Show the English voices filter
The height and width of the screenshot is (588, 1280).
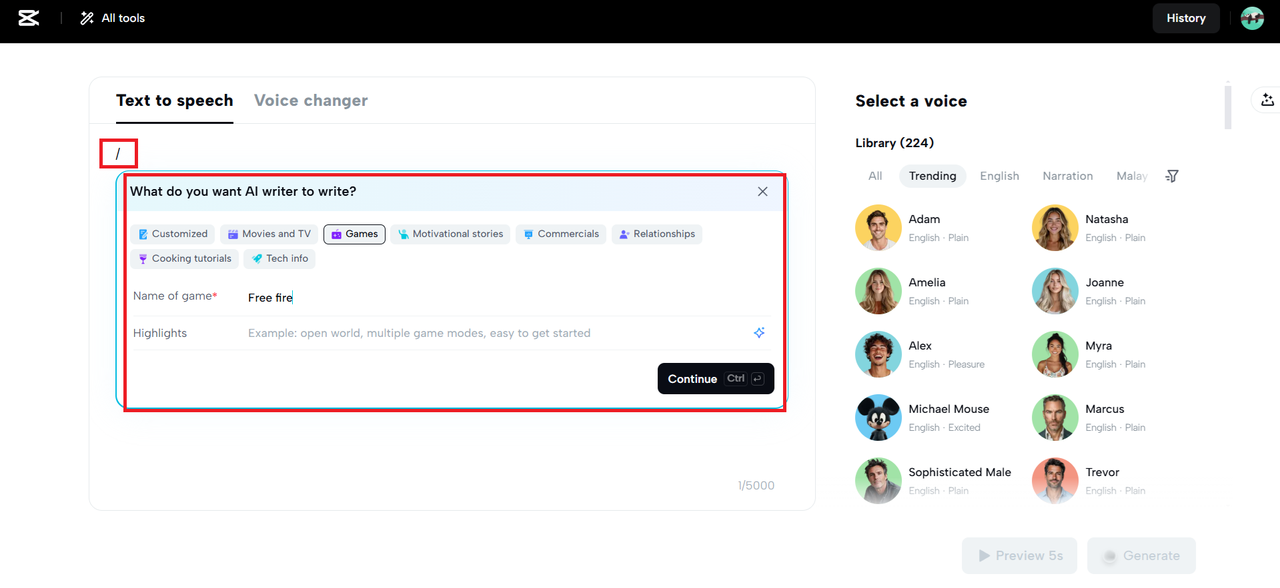999,176
